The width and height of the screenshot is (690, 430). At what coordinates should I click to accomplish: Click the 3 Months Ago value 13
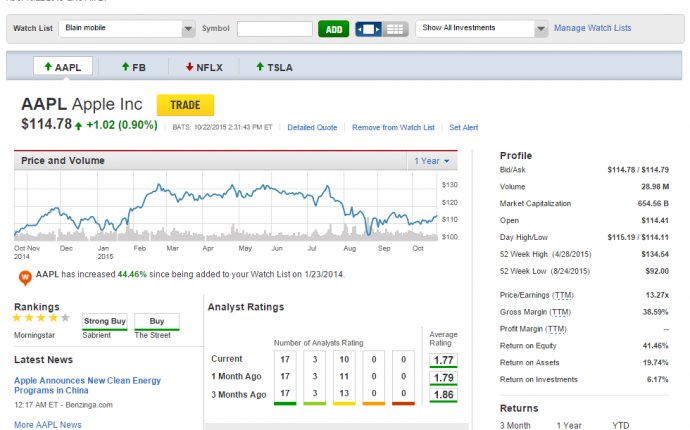(344, 393)
